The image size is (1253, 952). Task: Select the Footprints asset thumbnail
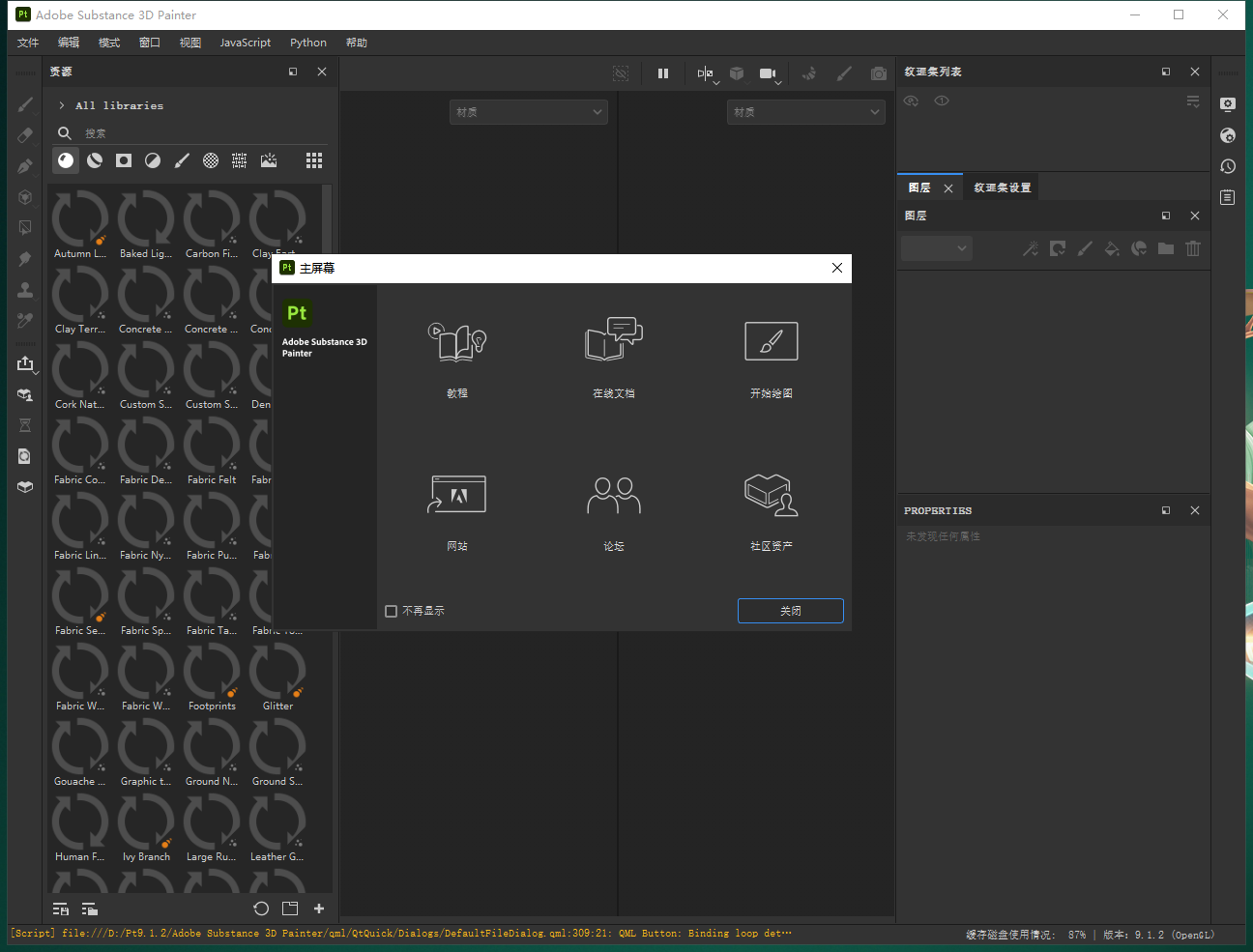(x=212, y=676)
